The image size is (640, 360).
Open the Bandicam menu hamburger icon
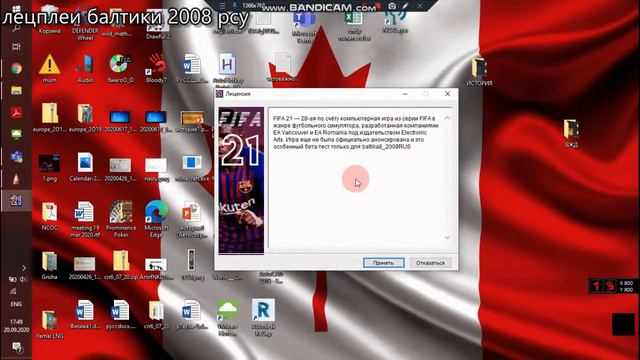pyautogui.click(x=222, y=6)
